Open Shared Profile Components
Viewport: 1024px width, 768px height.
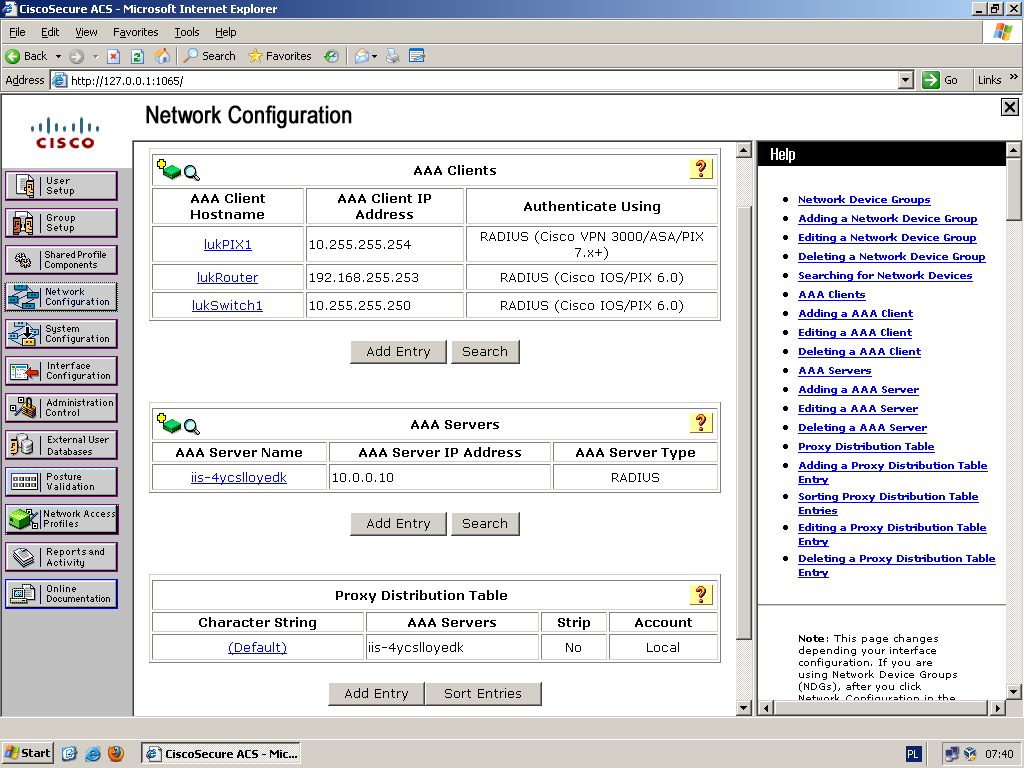click(x=61, y=260)
